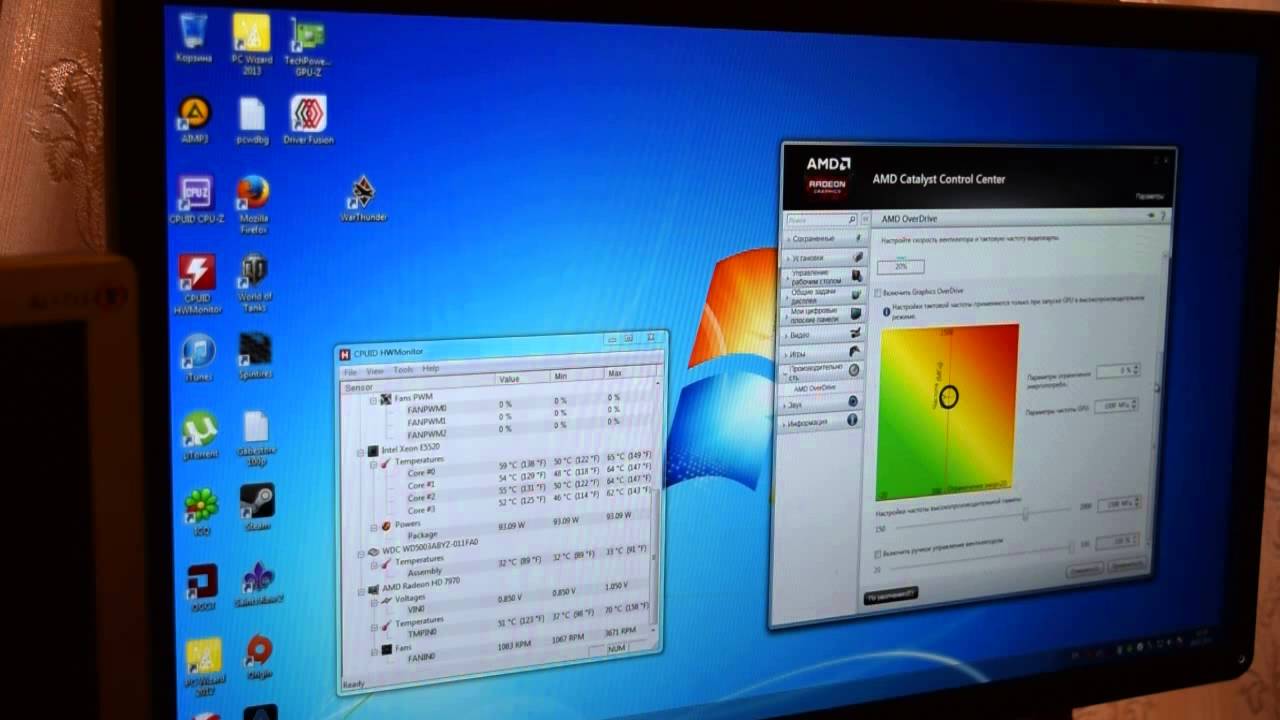1280x720 pixels.
Task: Open the TechPowerUp GPU-Z desktop shortcut
Action: (308, 47)
